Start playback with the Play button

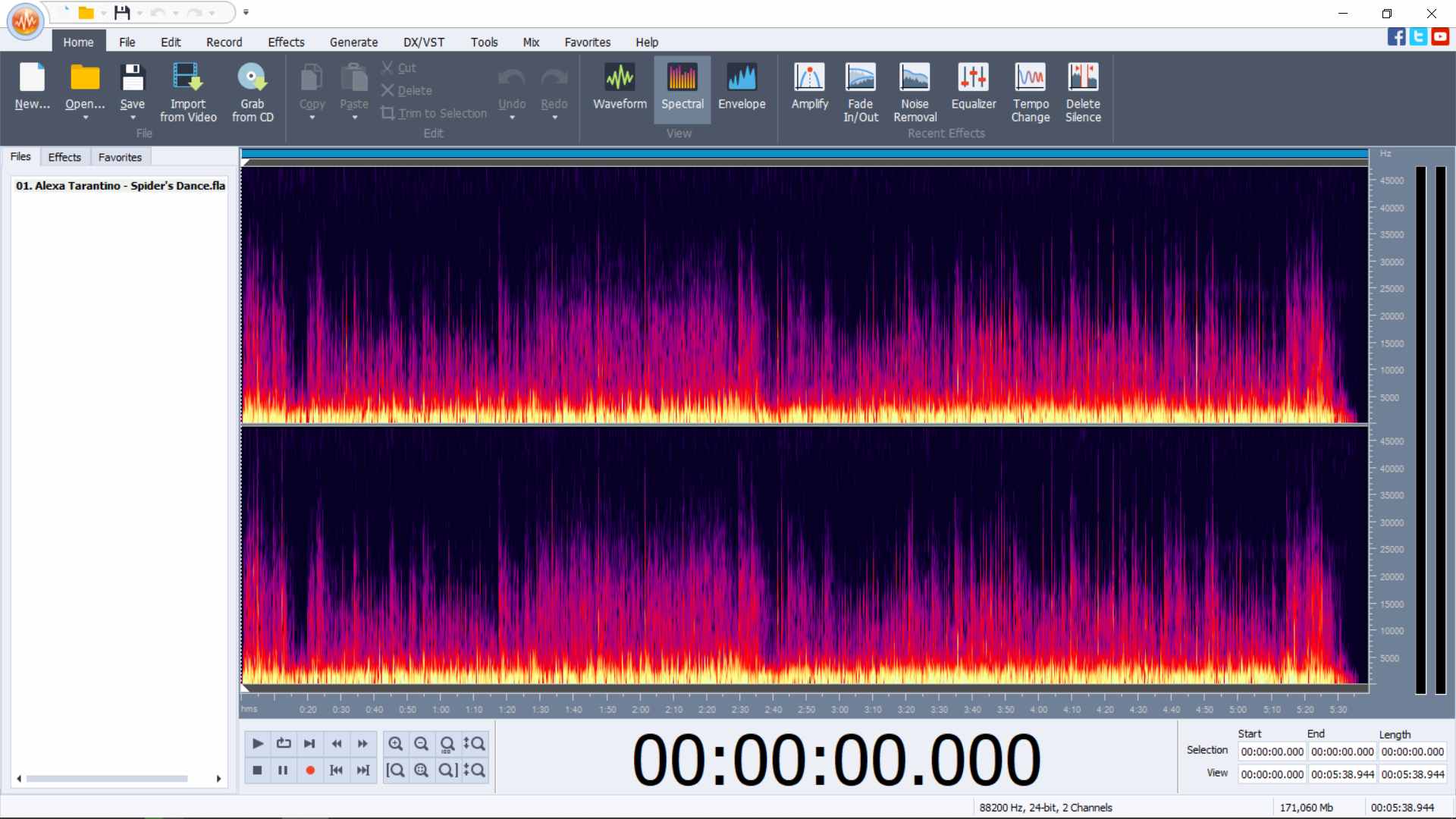[257, 744]
